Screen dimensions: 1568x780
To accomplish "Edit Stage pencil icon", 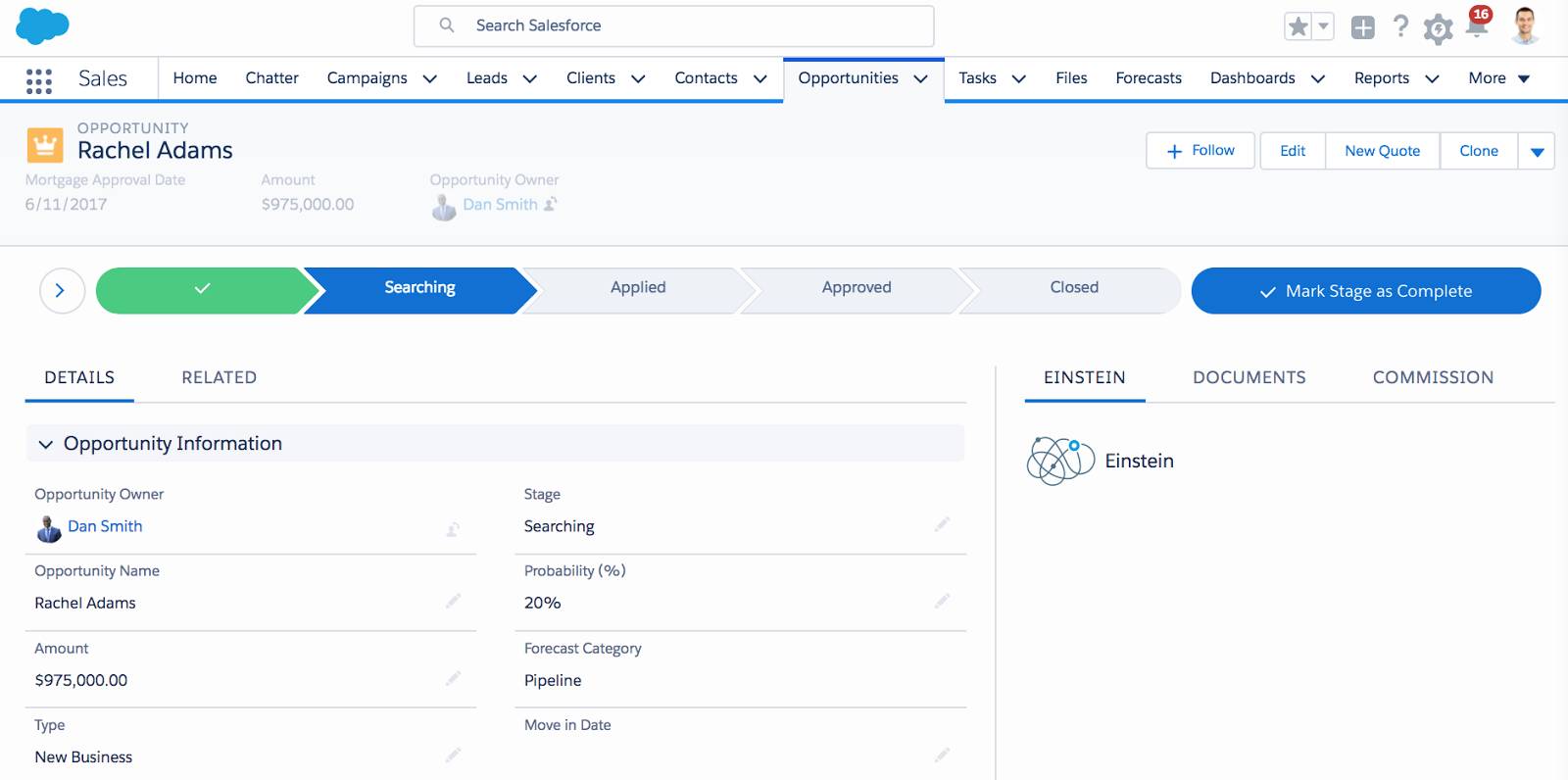I will tap(942, 524).
